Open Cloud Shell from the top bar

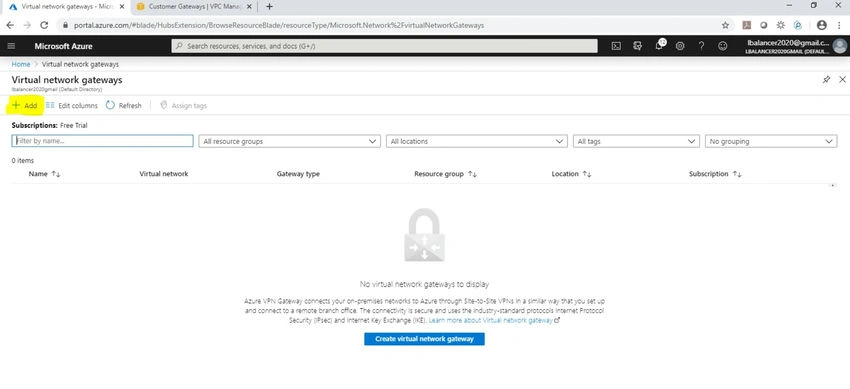616,46
